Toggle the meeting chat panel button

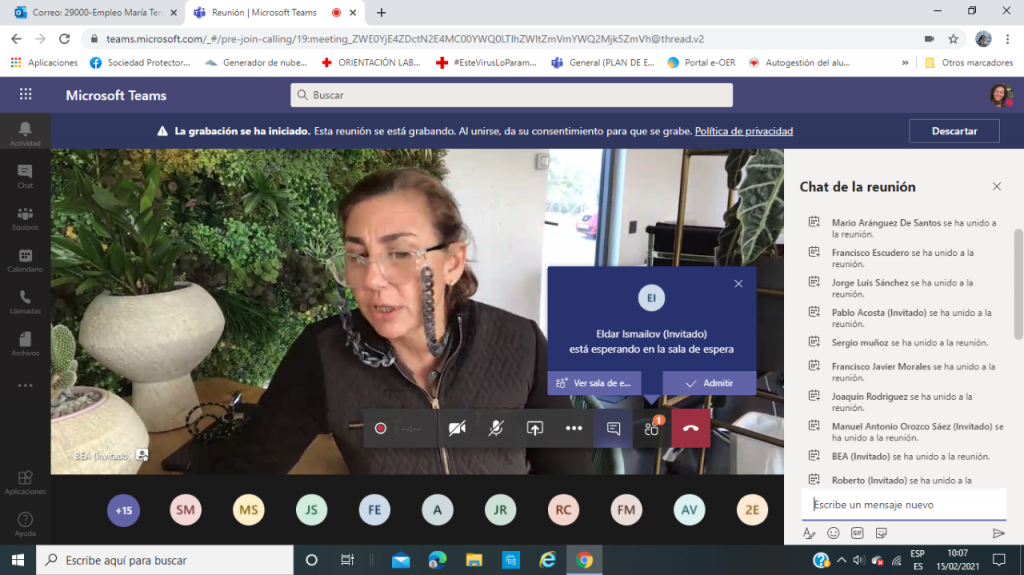pos(613,428)
